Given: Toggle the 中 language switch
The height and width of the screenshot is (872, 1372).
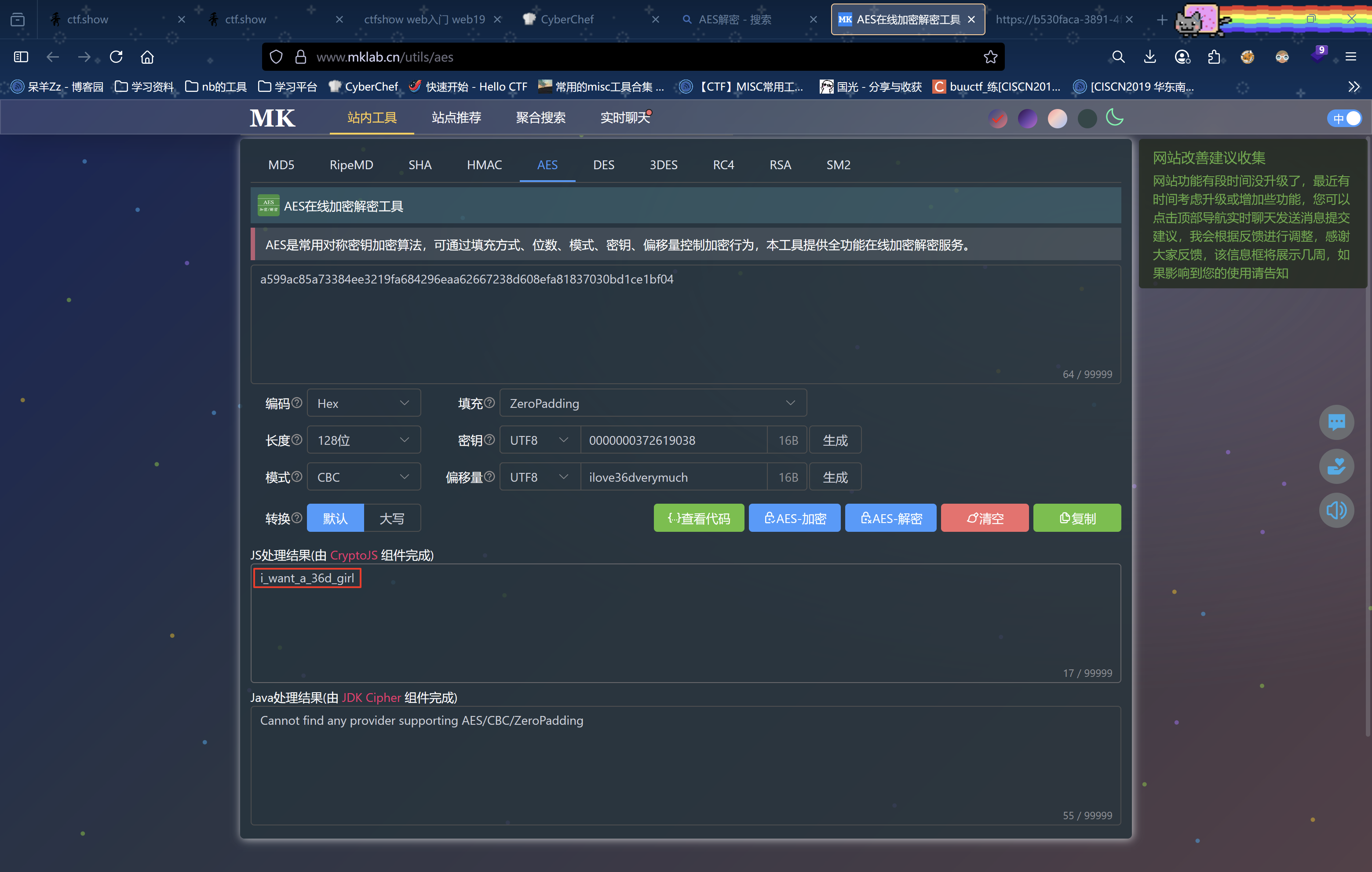Looking at the screenshot, I should click(x=1345, y=119).
